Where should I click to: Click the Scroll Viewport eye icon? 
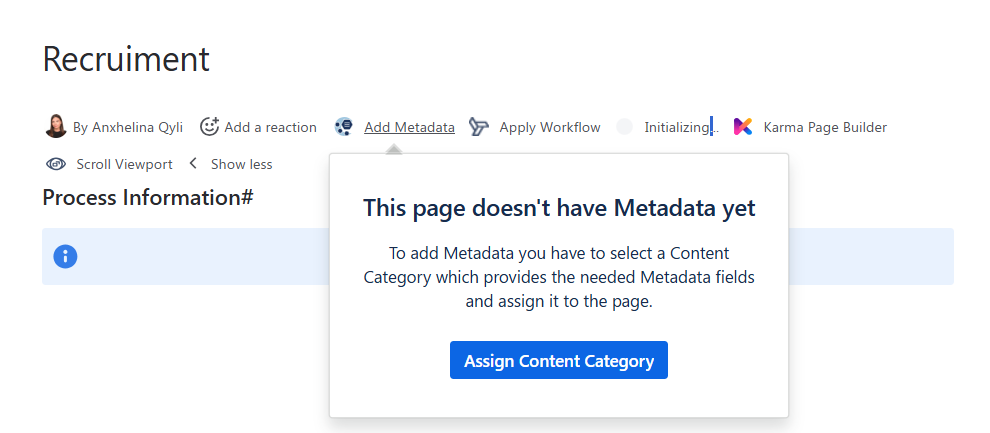click(x=56, y=164)
